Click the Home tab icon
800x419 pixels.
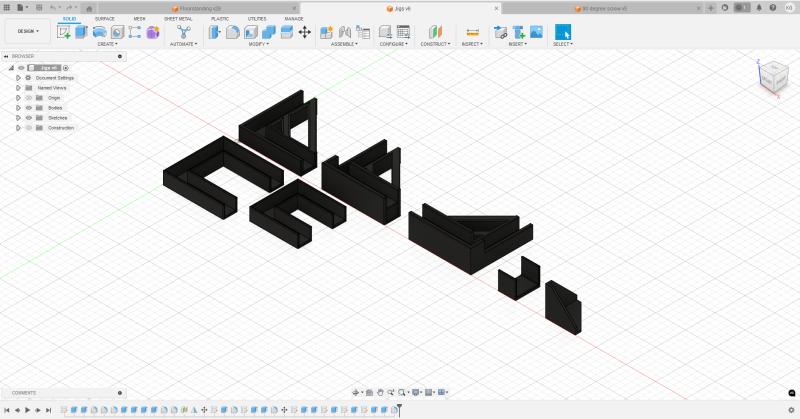tap(88, 8)
